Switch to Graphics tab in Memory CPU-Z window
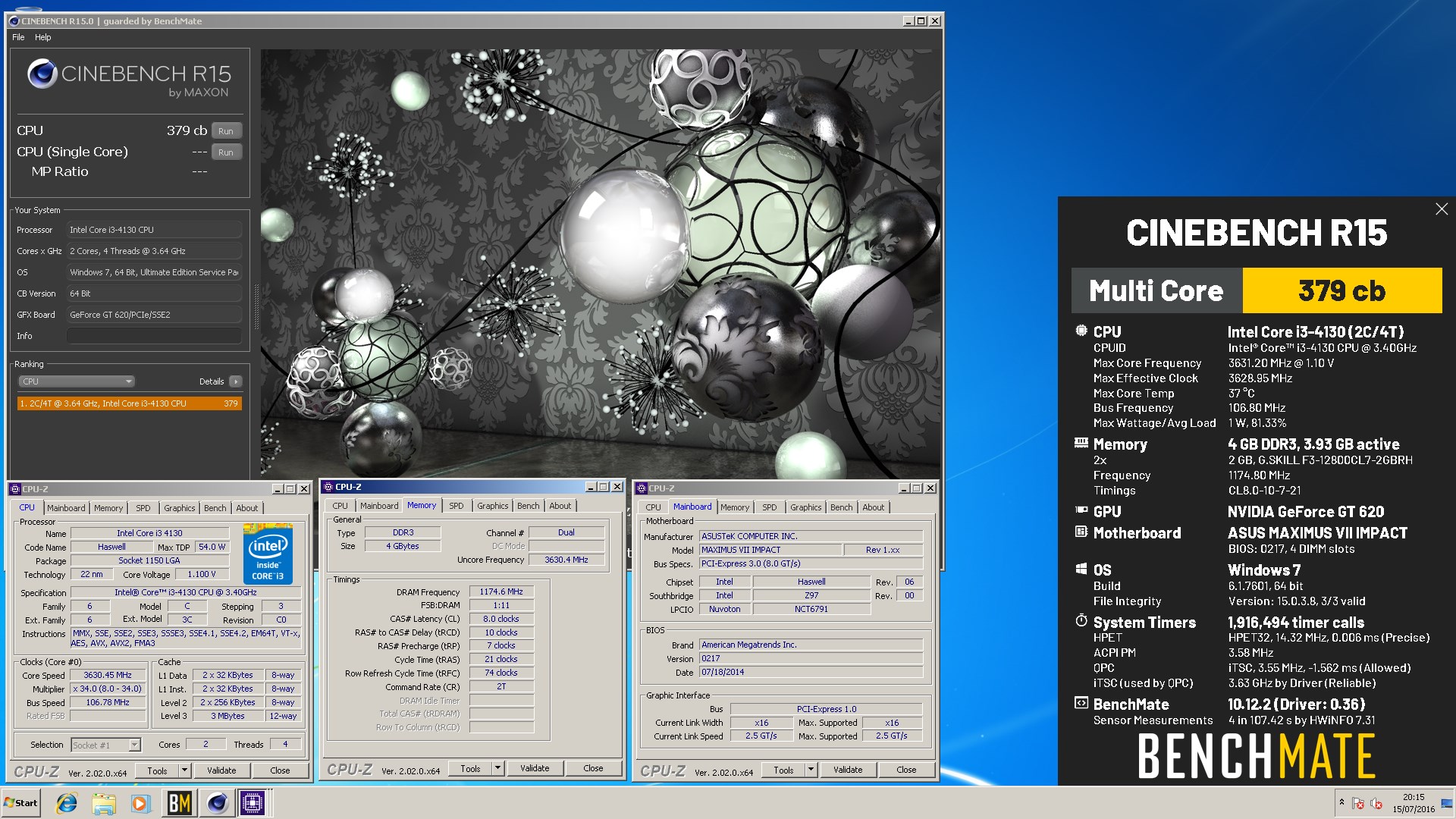This screenshot has width=1456, height=819. point(493,506)
